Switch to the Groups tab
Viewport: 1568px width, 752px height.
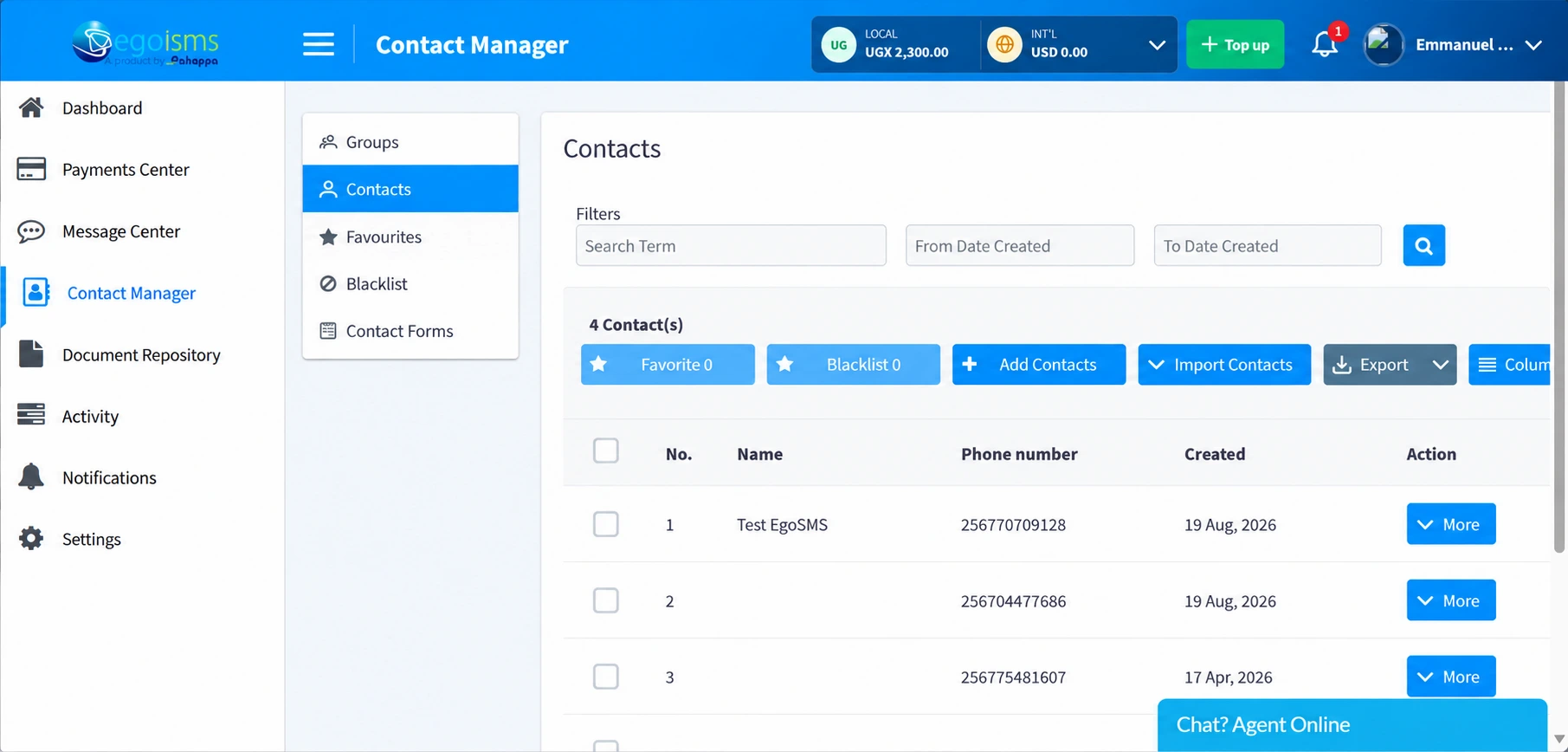pos(410,142)
